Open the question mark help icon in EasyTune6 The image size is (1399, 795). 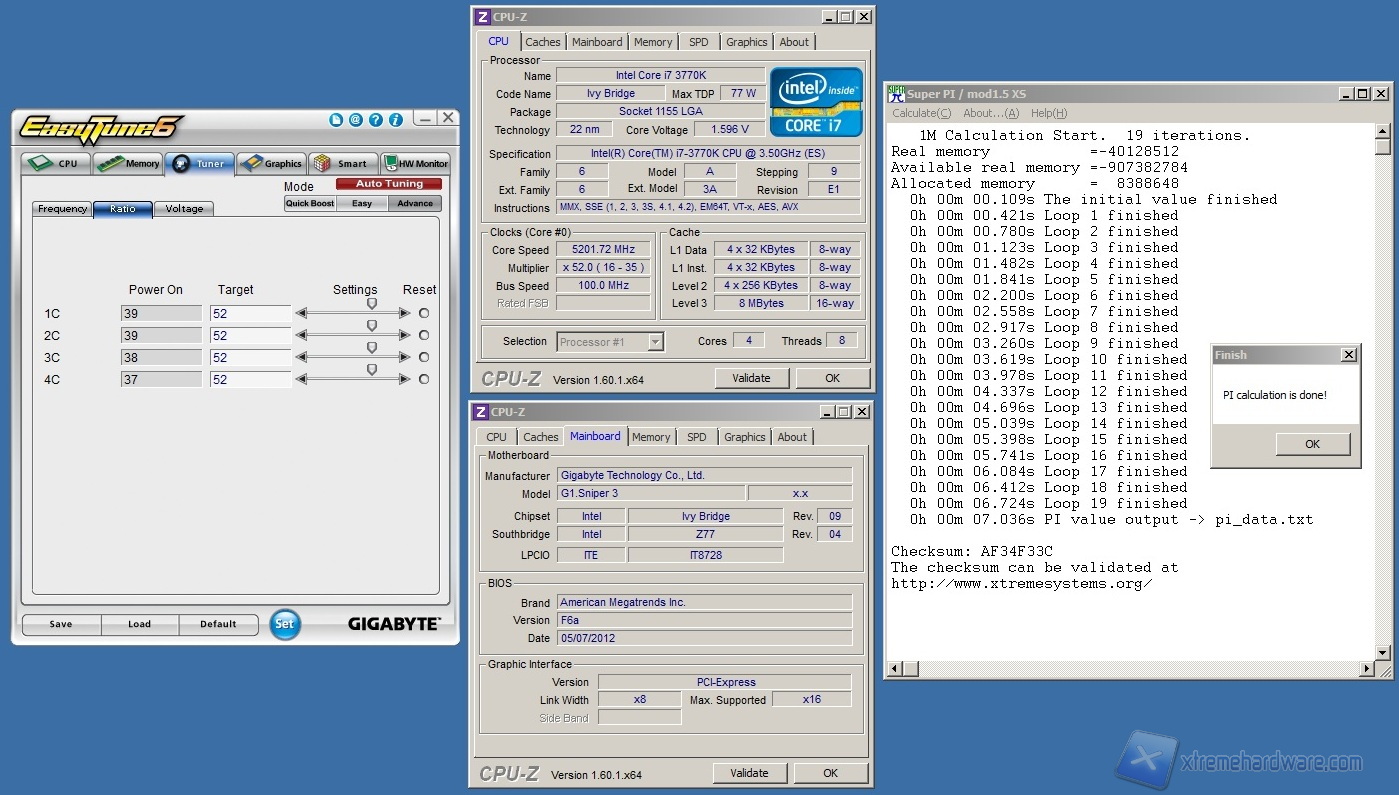(376, 120)
